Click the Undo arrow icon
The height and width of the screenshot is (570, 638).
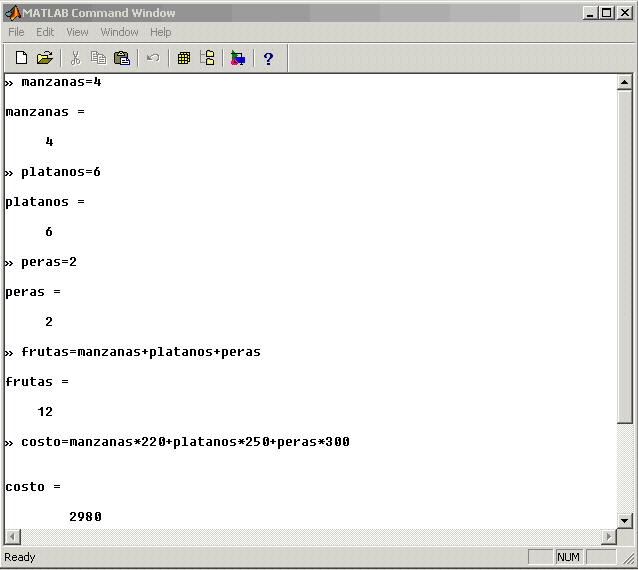[x=153, y=58]
